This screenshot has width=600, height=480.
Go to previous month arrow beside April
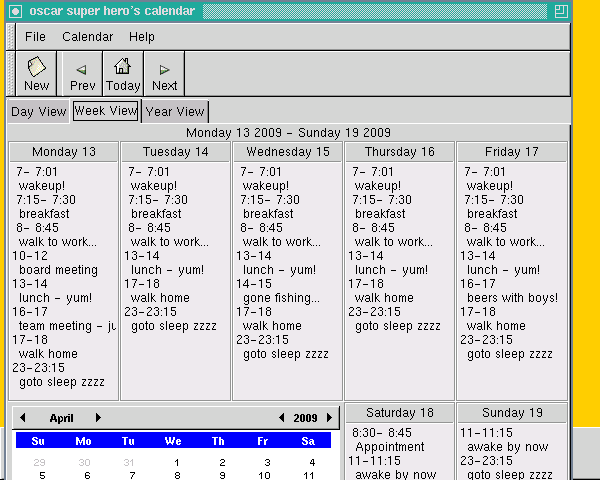pos(23,418)
